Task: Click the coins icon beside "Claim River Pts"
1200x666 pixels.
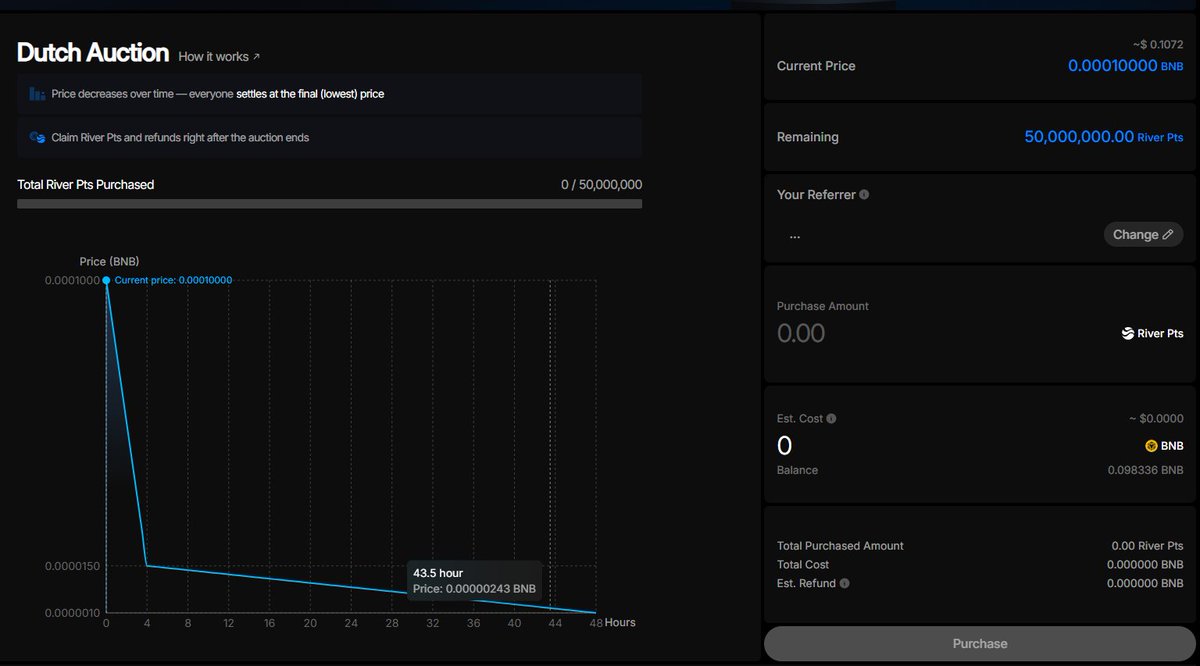Action: tap(37, 137)
